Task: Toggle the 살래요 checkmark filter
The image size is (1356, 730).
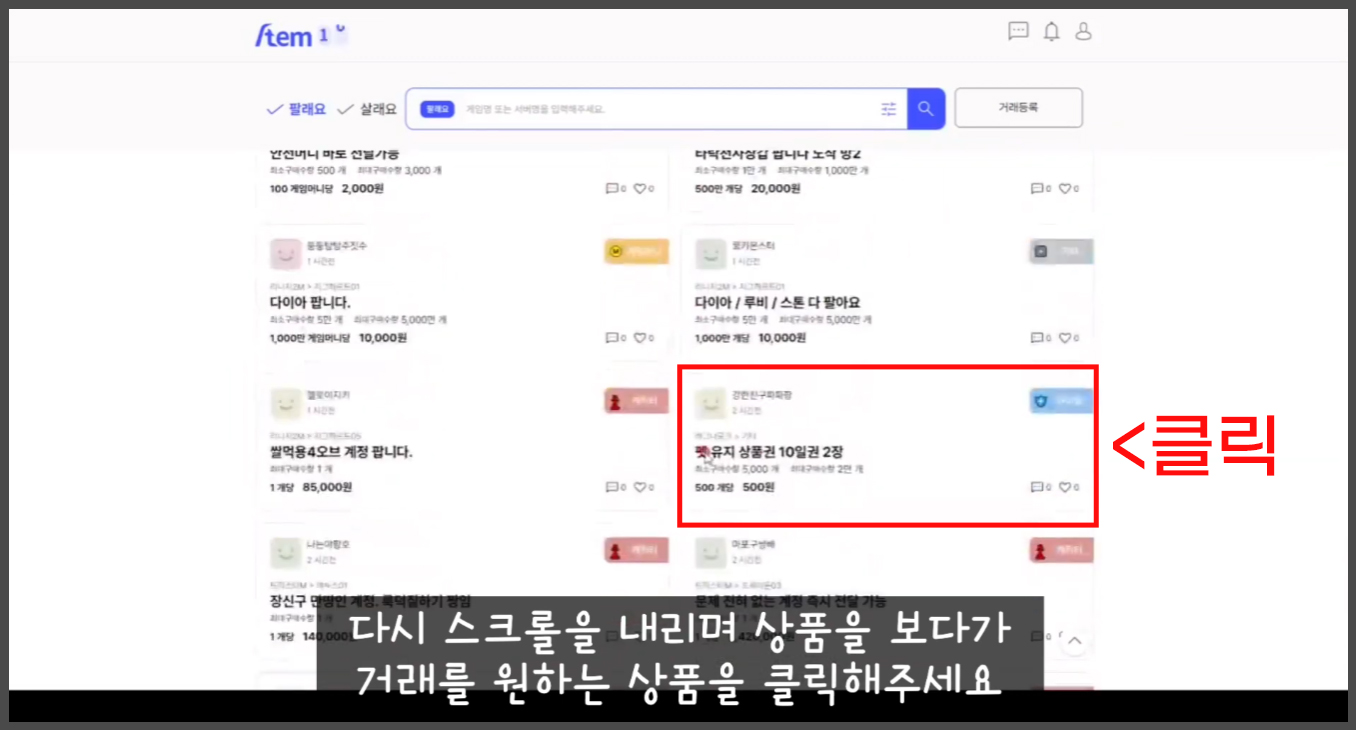Action: point(367,109)
